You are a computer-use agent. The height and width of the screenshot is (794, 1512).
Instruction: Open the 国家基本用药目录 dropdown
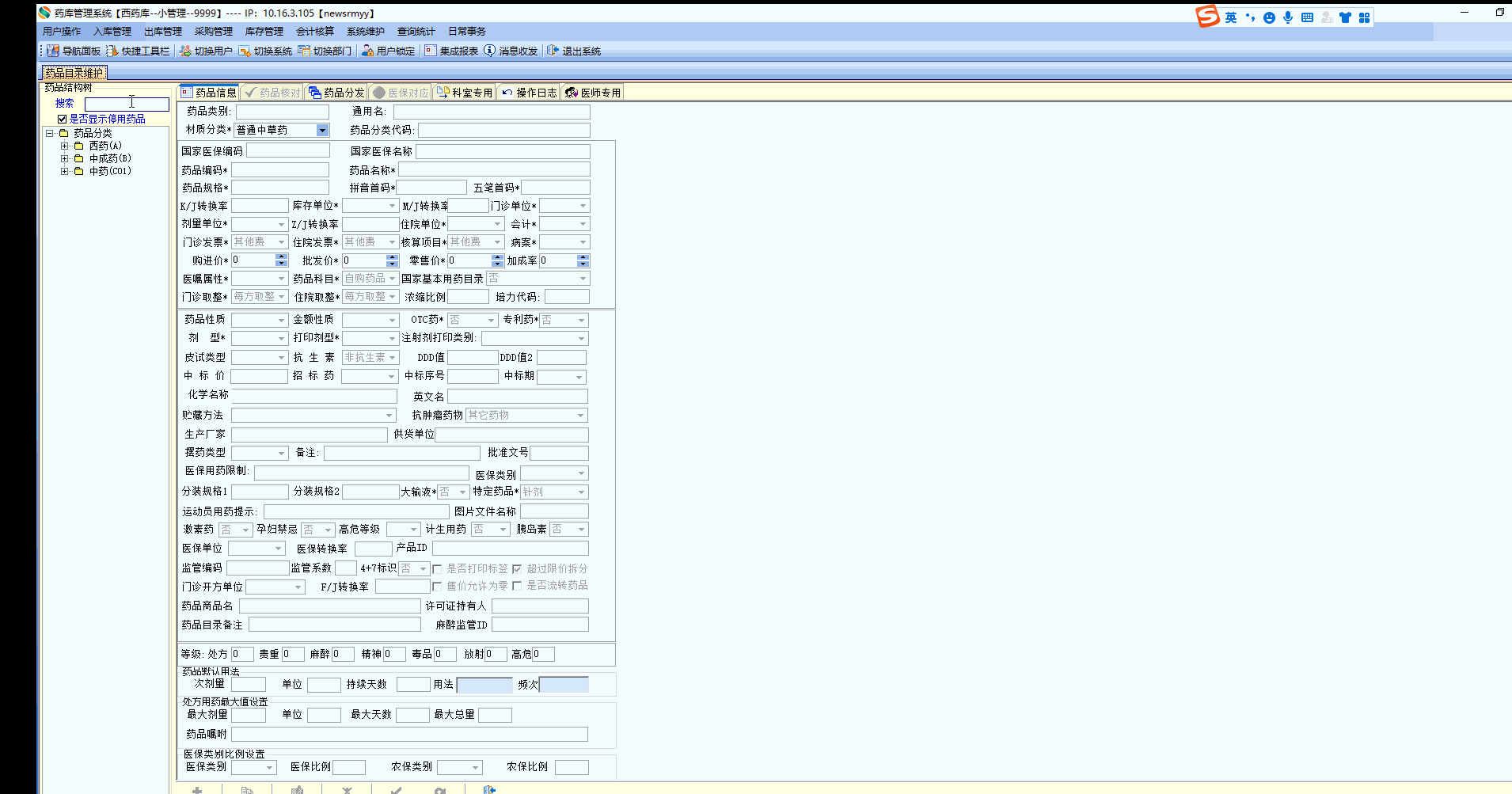pos(583,279)
